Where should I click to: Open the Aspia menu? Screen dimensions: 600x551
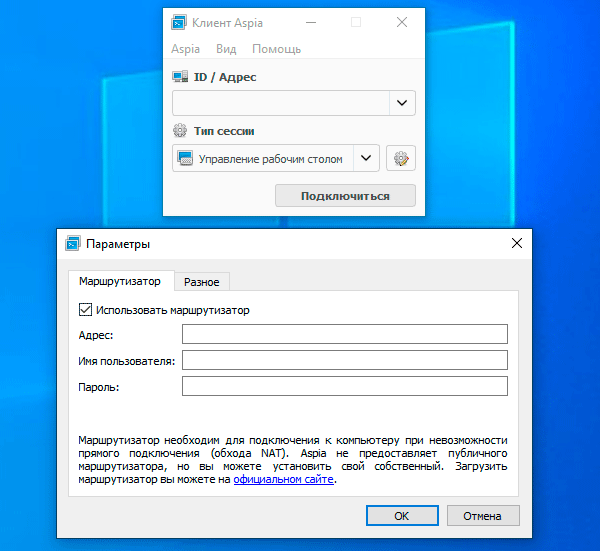point(185,49)
